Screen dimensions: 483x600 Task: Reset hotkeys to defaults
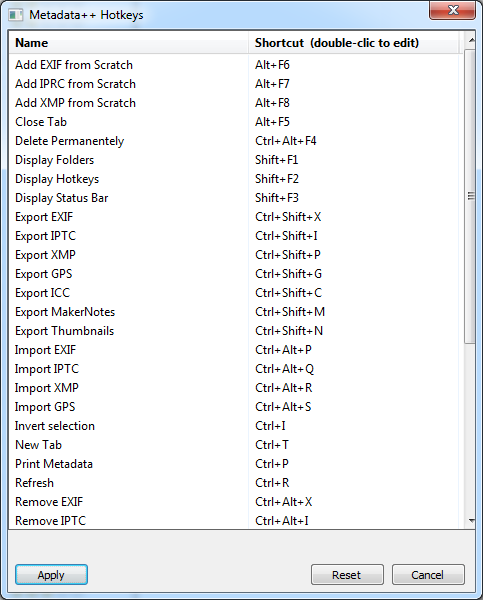[x=347, y=575]
